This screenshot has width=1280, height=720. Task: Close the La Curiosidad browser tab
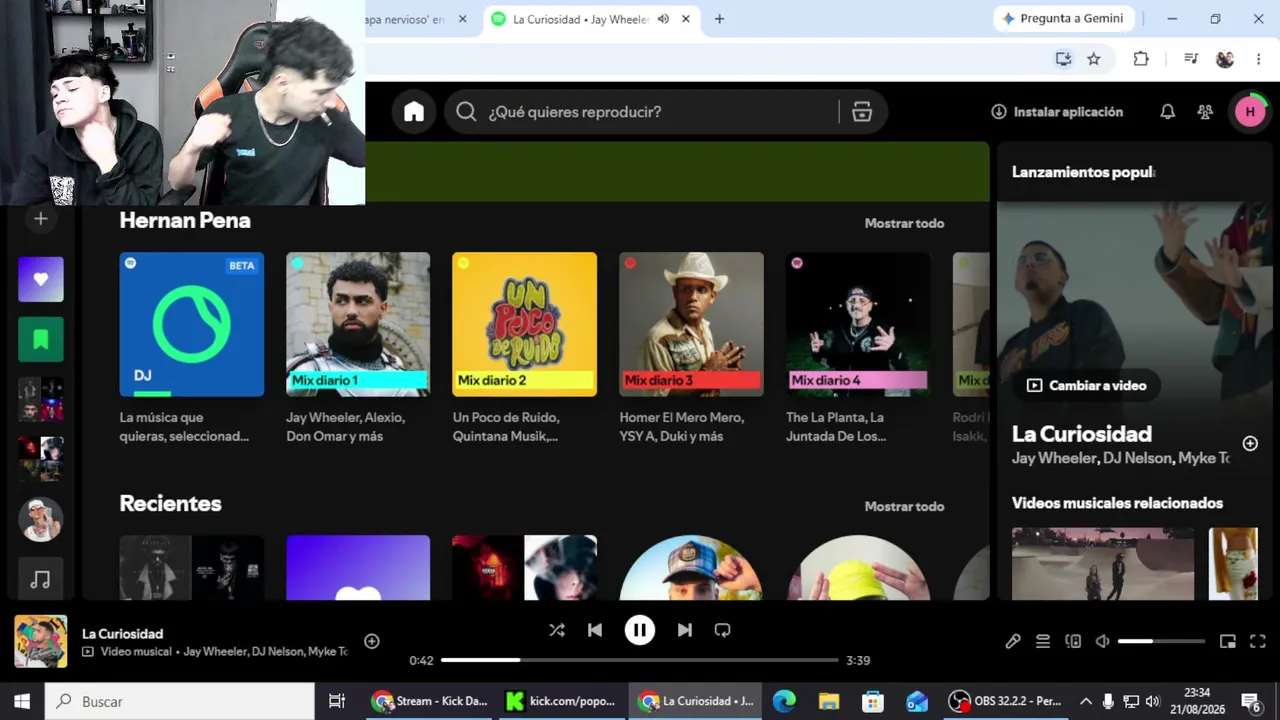click(x=686, y=19)
